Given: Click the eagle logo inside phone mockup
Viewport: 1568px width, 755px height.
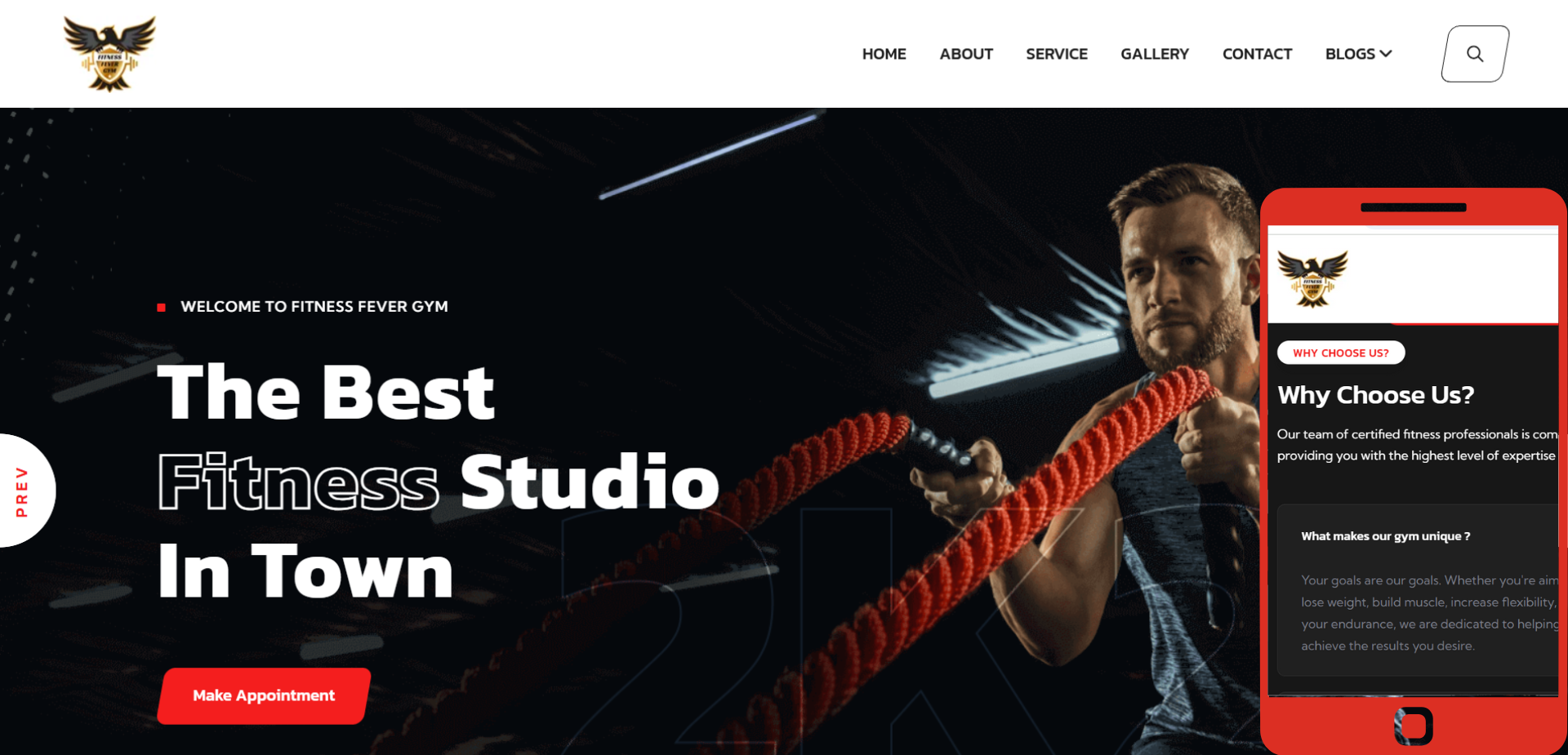Looking at the screenshot, I should 1312,278.
